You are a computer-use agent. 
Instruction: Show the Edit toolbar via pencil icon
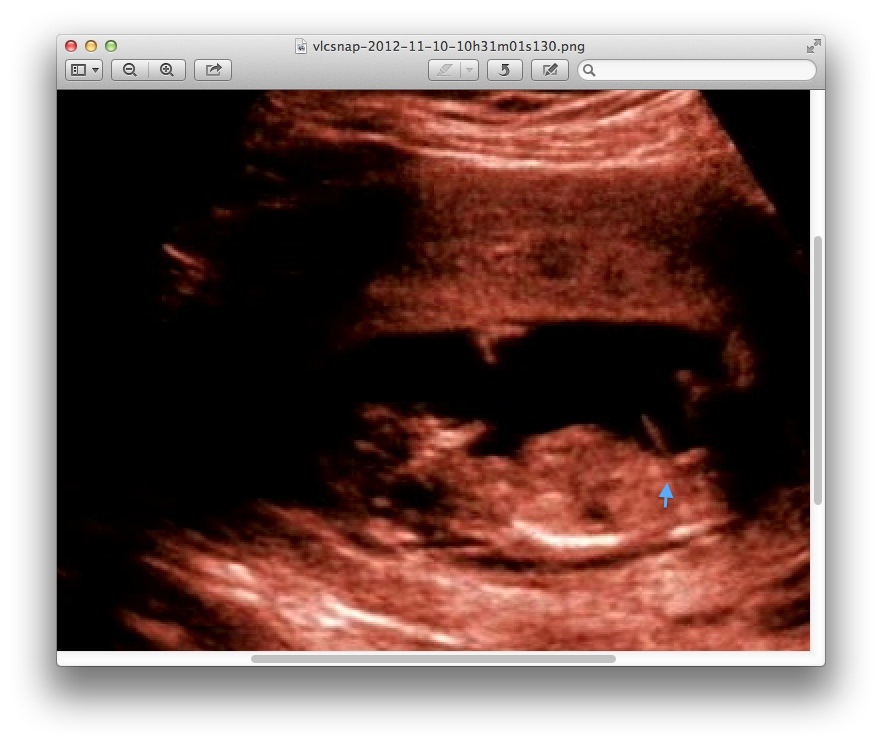pyautogui.click(x=550, y=70)
